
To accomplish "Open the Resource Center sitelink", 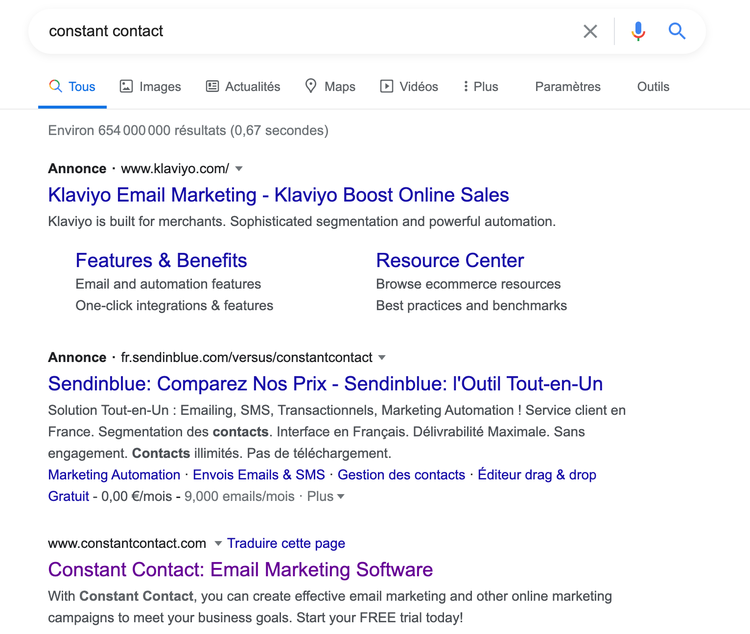I will pos(450,261).
